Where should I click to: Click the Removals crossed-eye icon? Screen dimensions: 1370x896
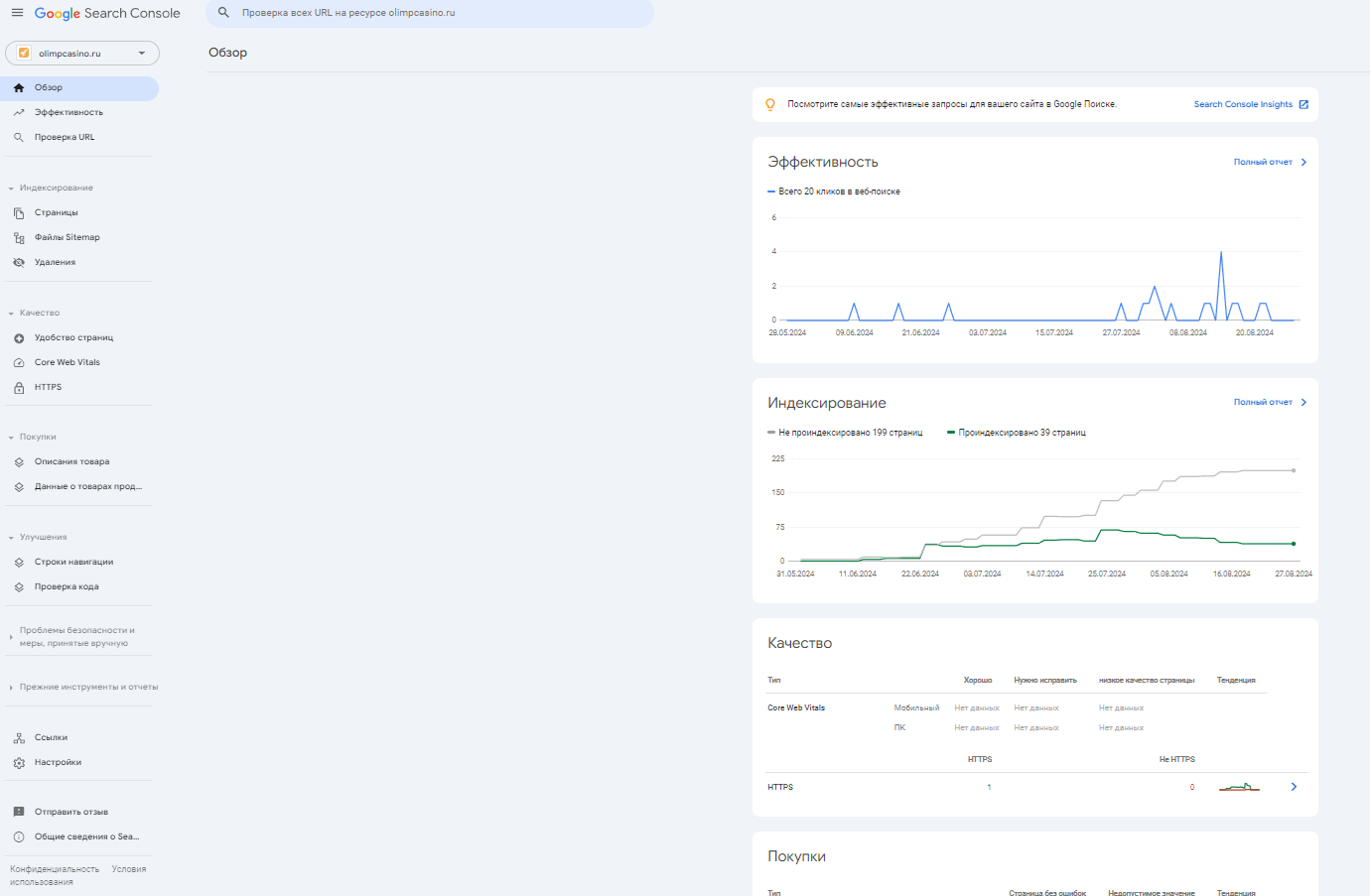tap(19, 263)
